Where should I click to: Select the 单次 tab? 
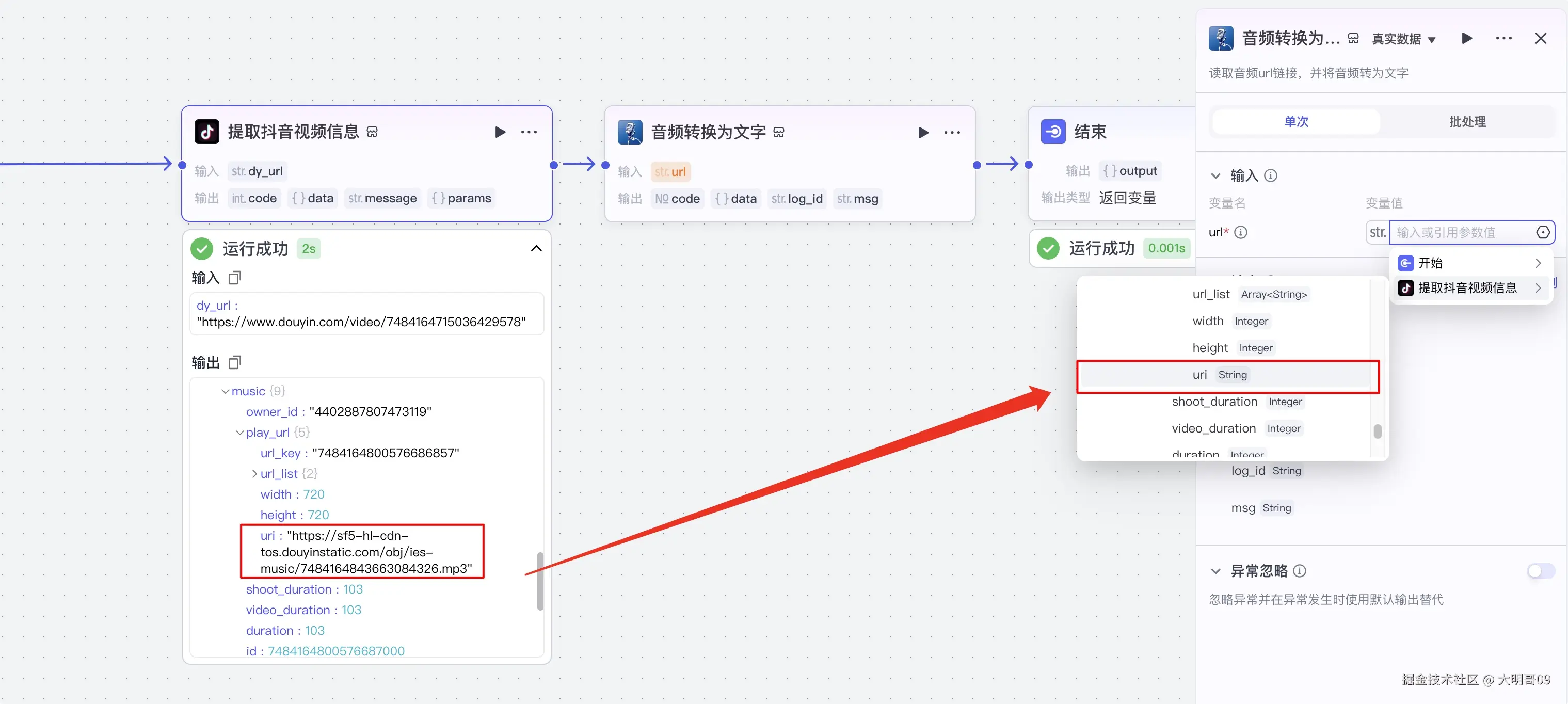tap(1296, 122)
